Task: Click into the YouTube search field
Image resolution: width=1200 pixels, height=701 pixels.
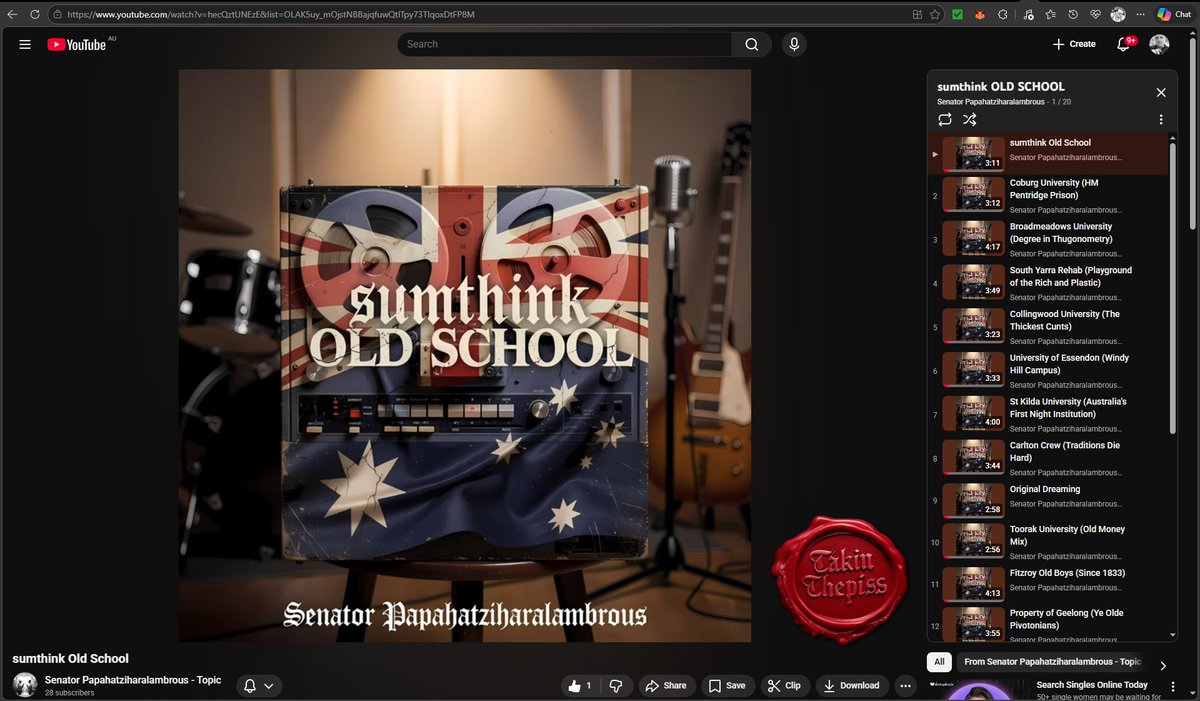Action: click(x=565, y=44)
